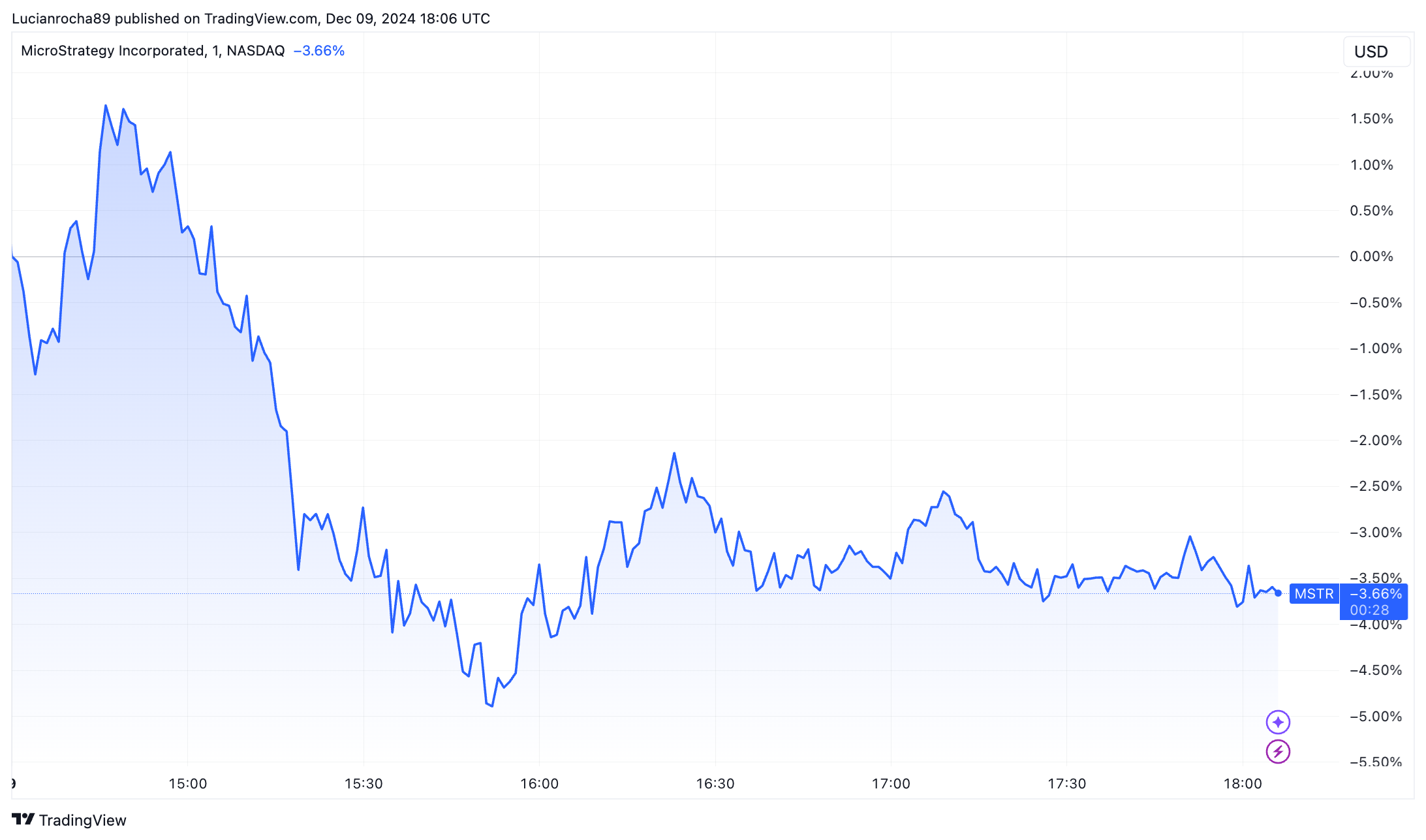Image resolution: width=1426 pixels, height=840 pixels.
Task: Click the USD currency button
Action: 1377,52
